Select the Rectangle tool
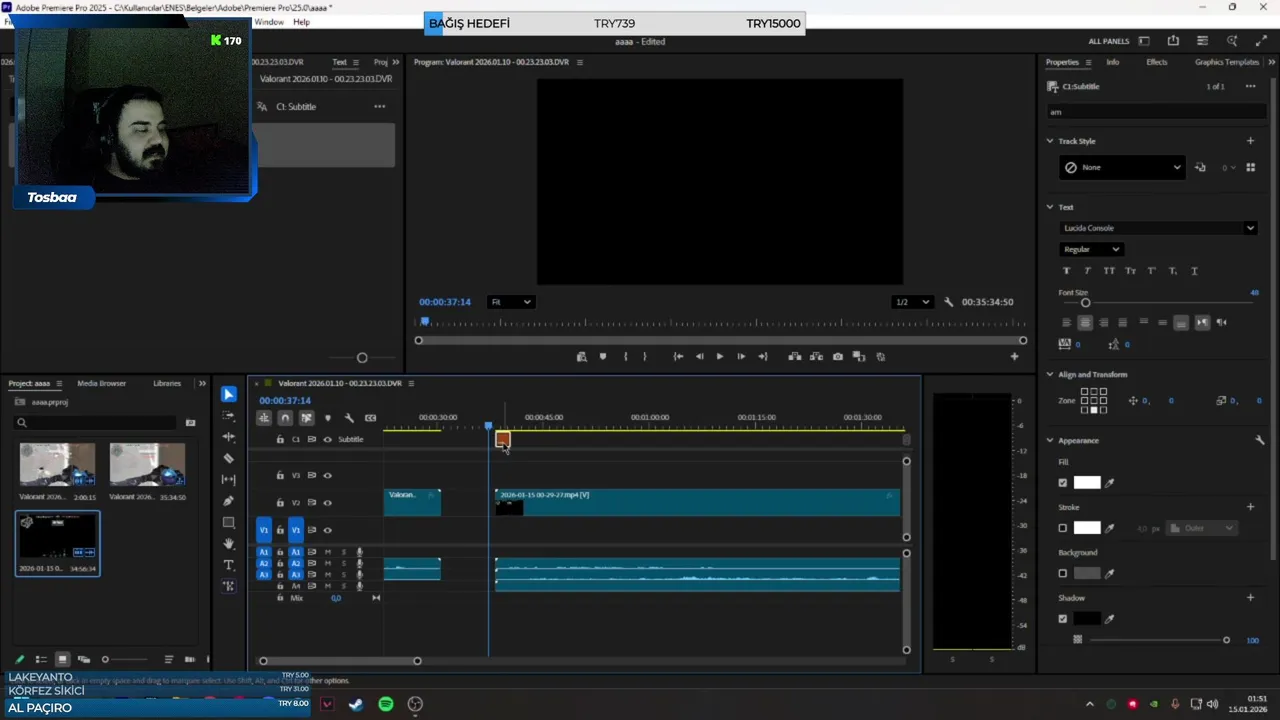 pos(229,522)
